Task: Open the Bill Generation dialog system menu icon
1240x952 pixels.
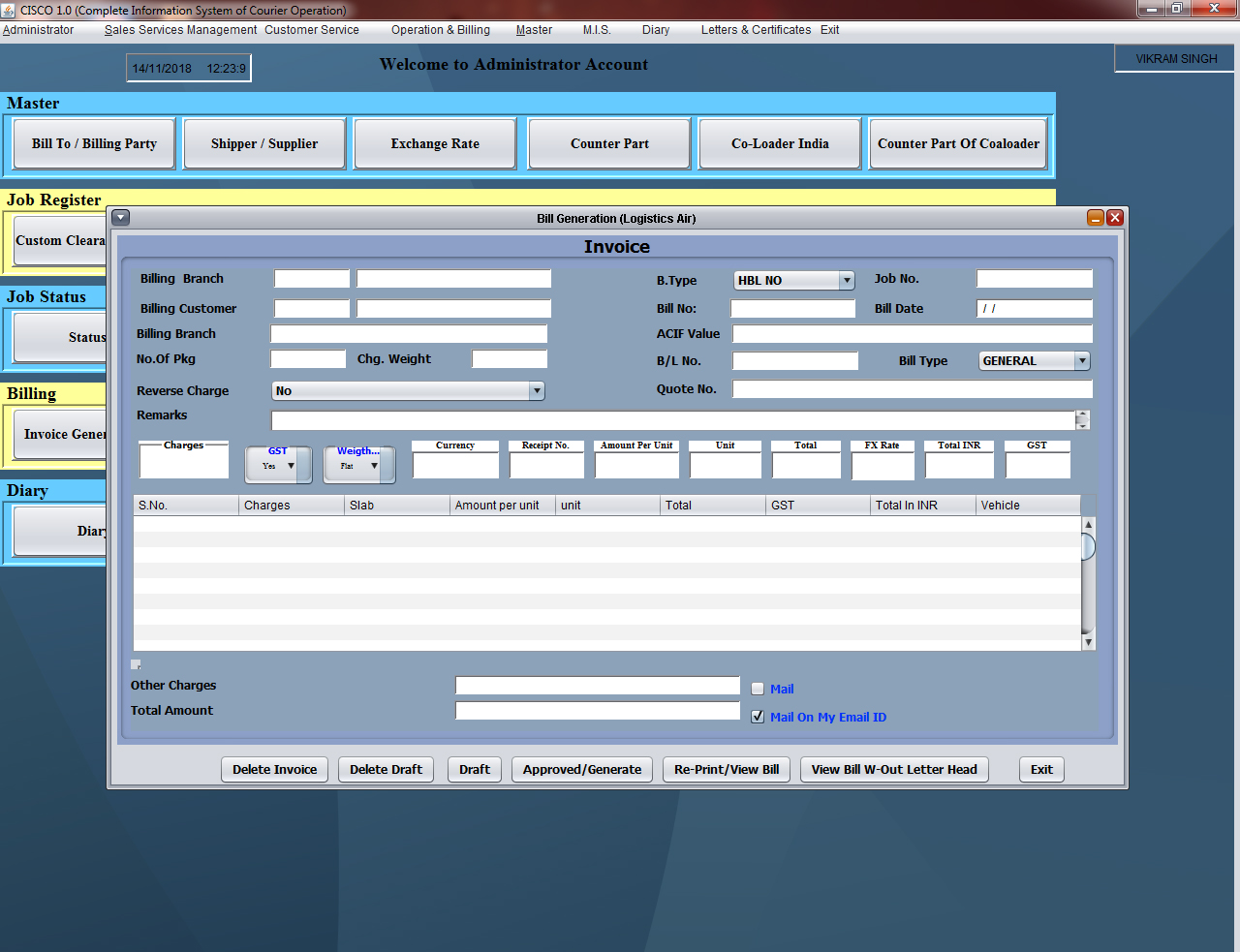Action: tap(121, 218)
